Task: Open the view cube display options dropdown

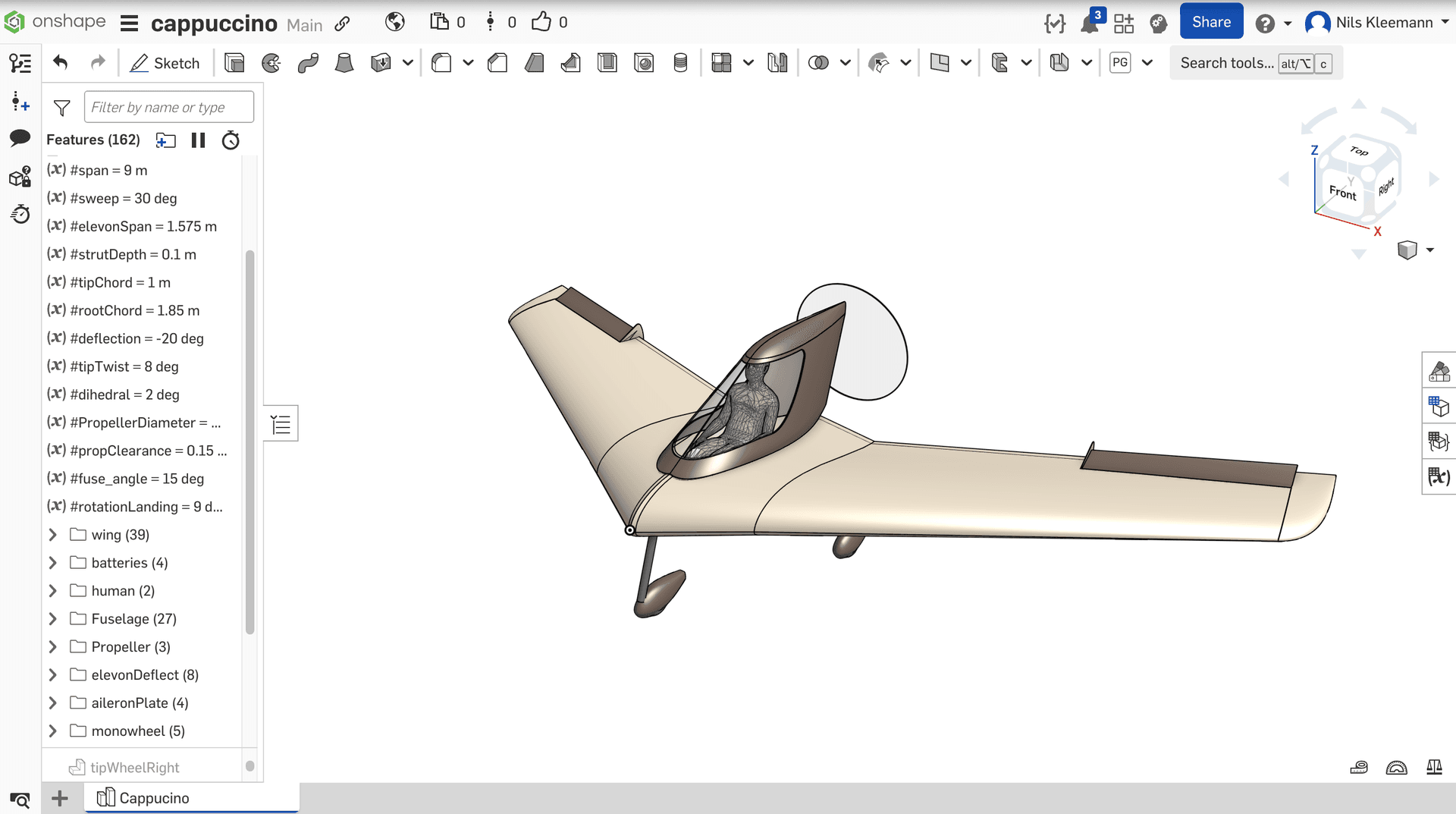Action: [1429, 250]
